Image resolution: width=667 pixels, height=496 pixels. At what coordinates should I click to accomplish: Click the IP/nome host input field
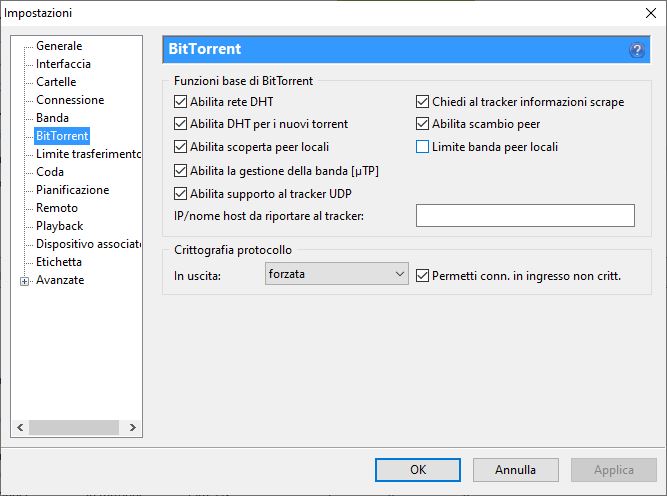pos(525,216)
